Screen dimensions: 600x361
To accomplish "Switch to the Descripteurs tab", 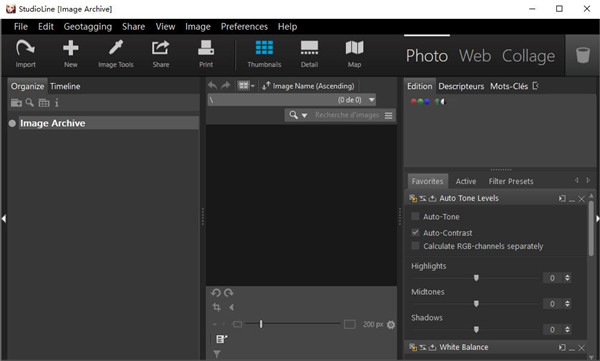I will [x=461, y=86].
